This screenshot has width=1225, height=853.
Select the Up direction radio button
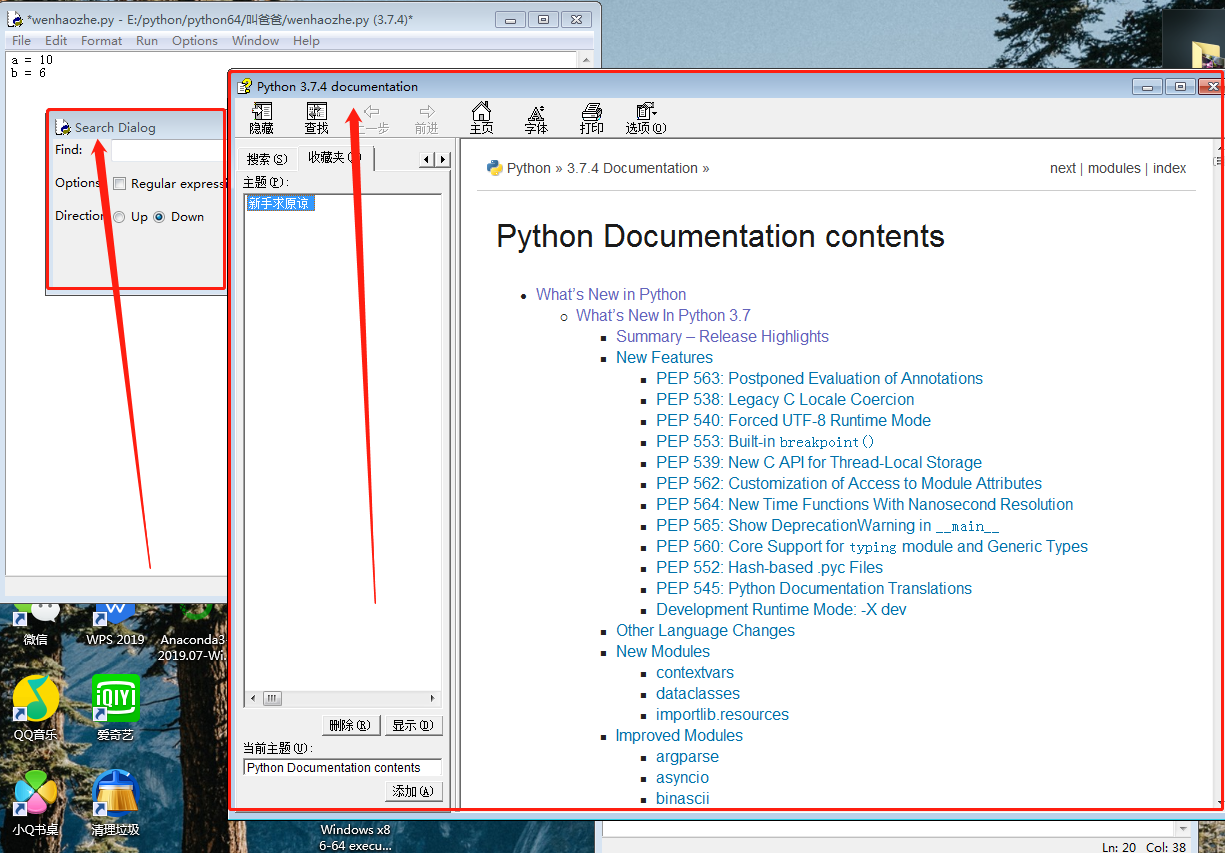point(119,217)
